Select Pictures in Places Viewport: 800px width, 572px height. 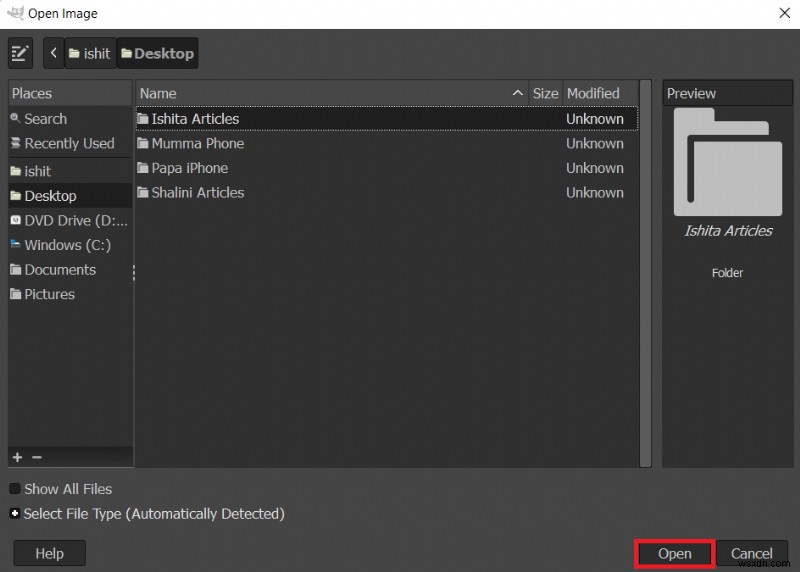coord(70,294)
